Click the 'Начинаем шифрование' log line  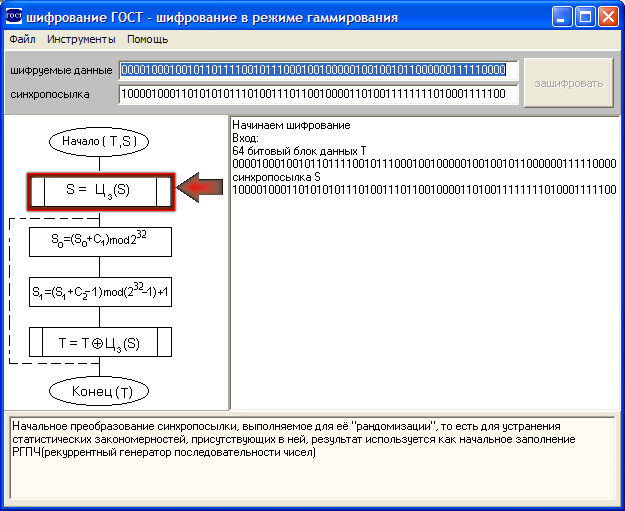point(291,125)
